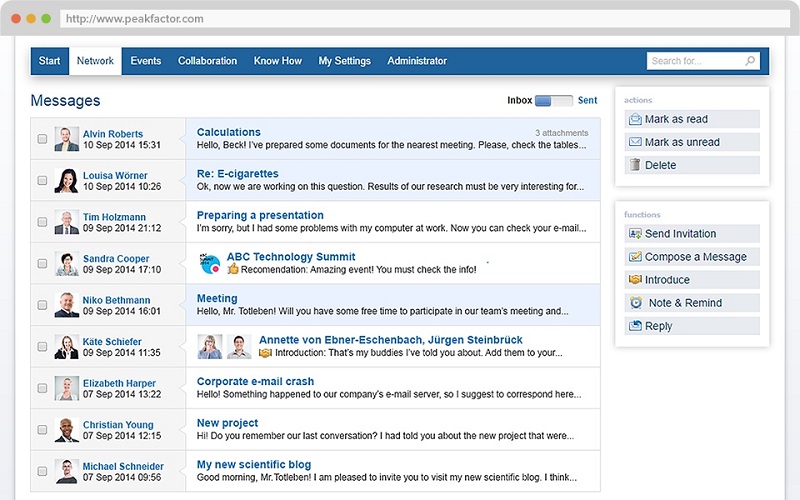
Task: Open Tim Holzmann's profile photo
Action: coord(67,222)
